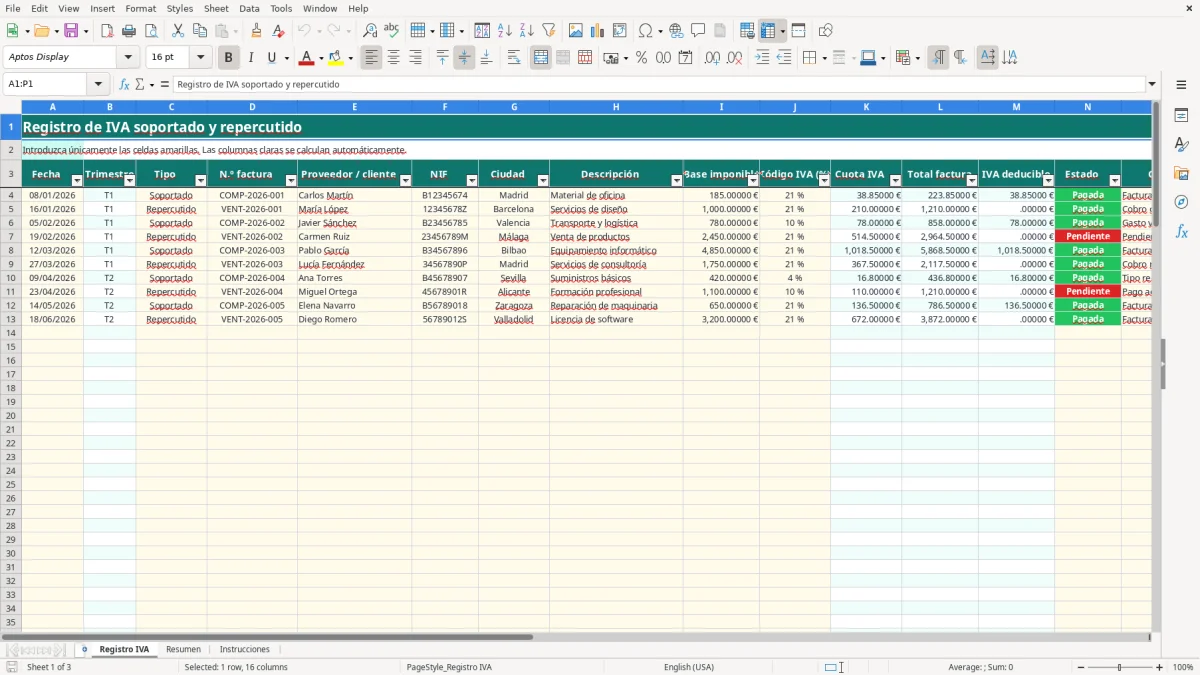Click the 100% zoom level
The image size is (1200, 675).
coord(1183,667)
